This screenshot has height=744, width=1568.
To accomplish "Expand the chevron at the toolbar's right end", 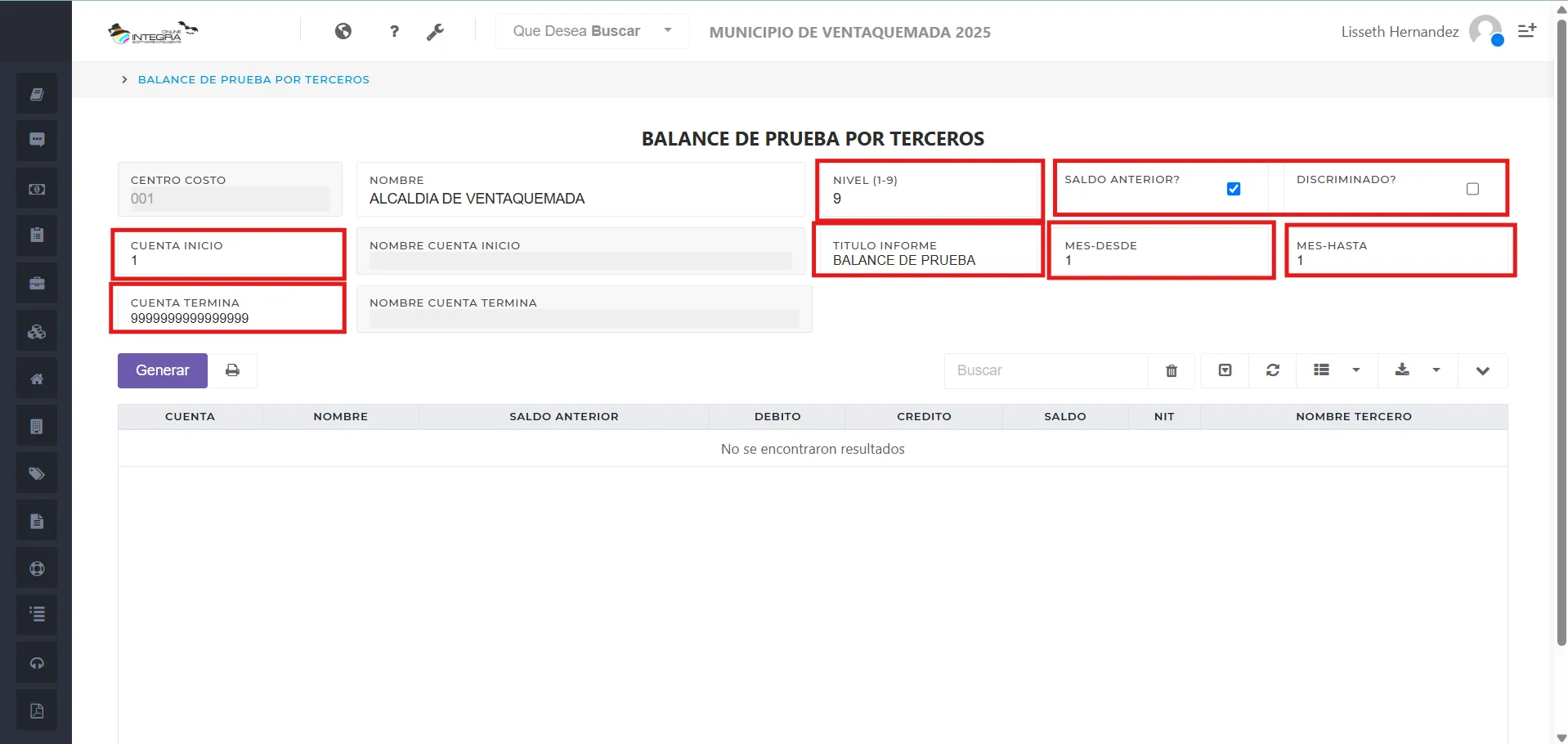I will [1483, 370].
